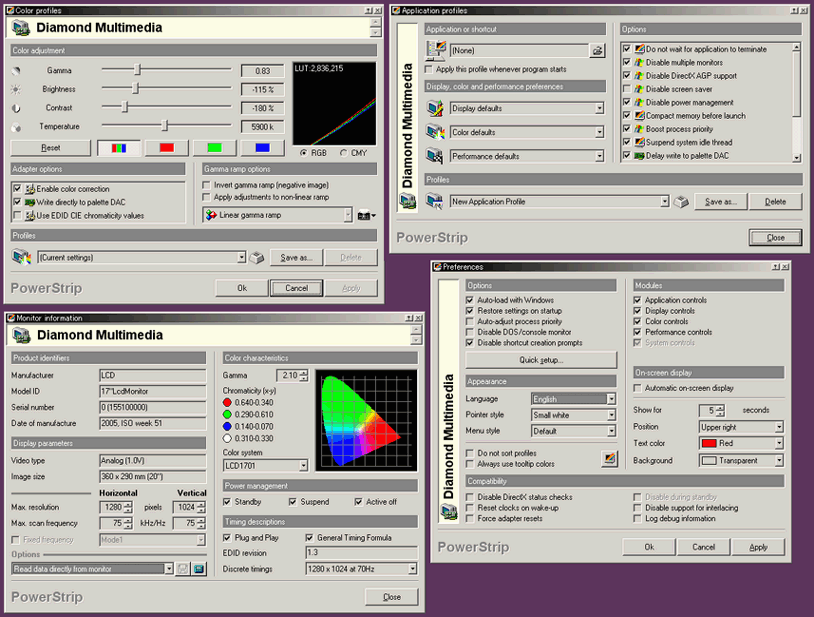Select the combined RGB channel button
This screenshot has height=617, width=814.
[x=119, y=148]
